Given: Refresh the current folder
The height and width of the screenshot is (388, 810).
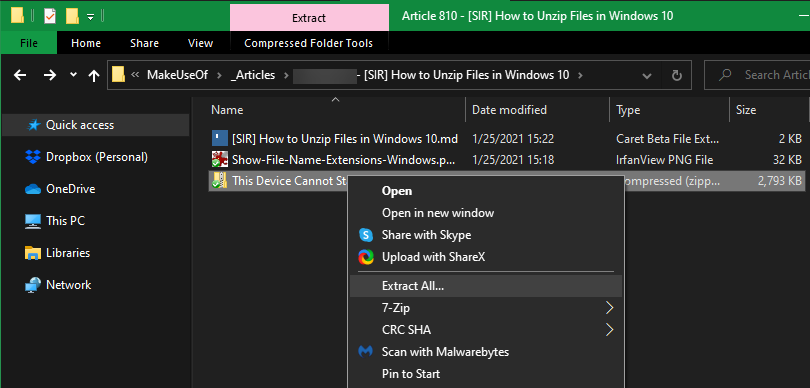Looking at the screenshot, I should (x=677, y=76).
